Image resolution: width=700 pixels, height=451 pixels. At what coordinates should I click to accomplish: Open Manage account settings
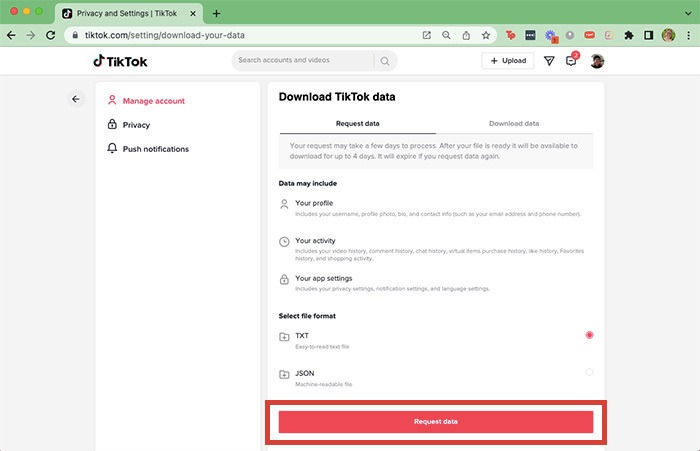[146, 101]
